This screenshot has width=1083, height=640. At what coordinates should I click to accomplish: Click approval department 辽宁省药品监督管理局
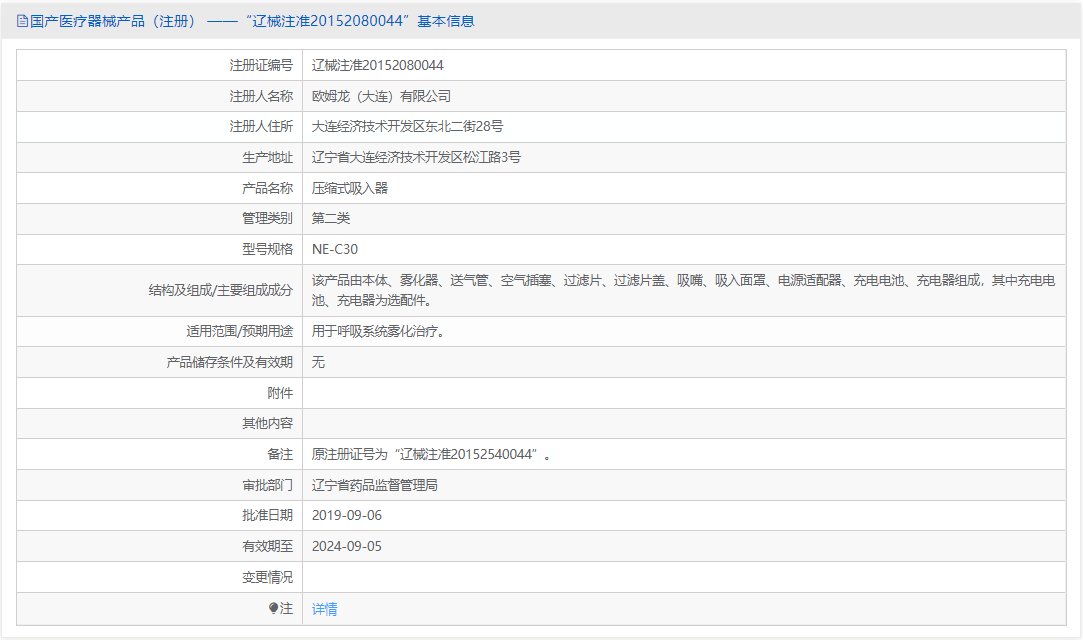pos(374,485)
